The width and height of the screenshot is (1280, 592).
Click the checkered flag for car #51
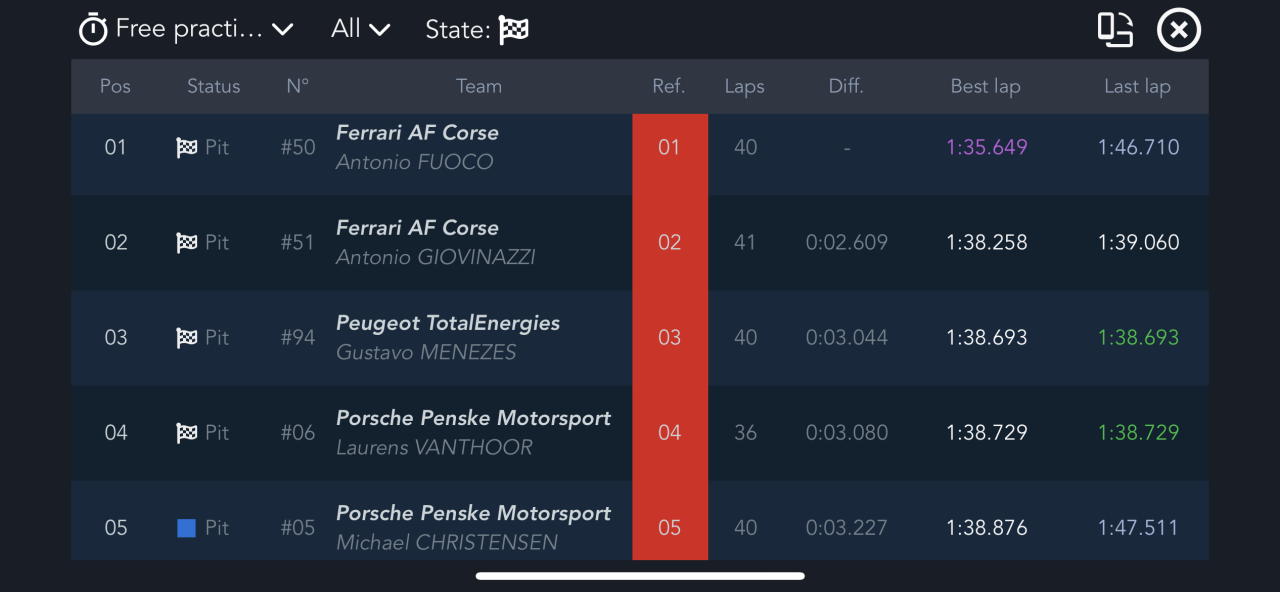pos(187,243)
